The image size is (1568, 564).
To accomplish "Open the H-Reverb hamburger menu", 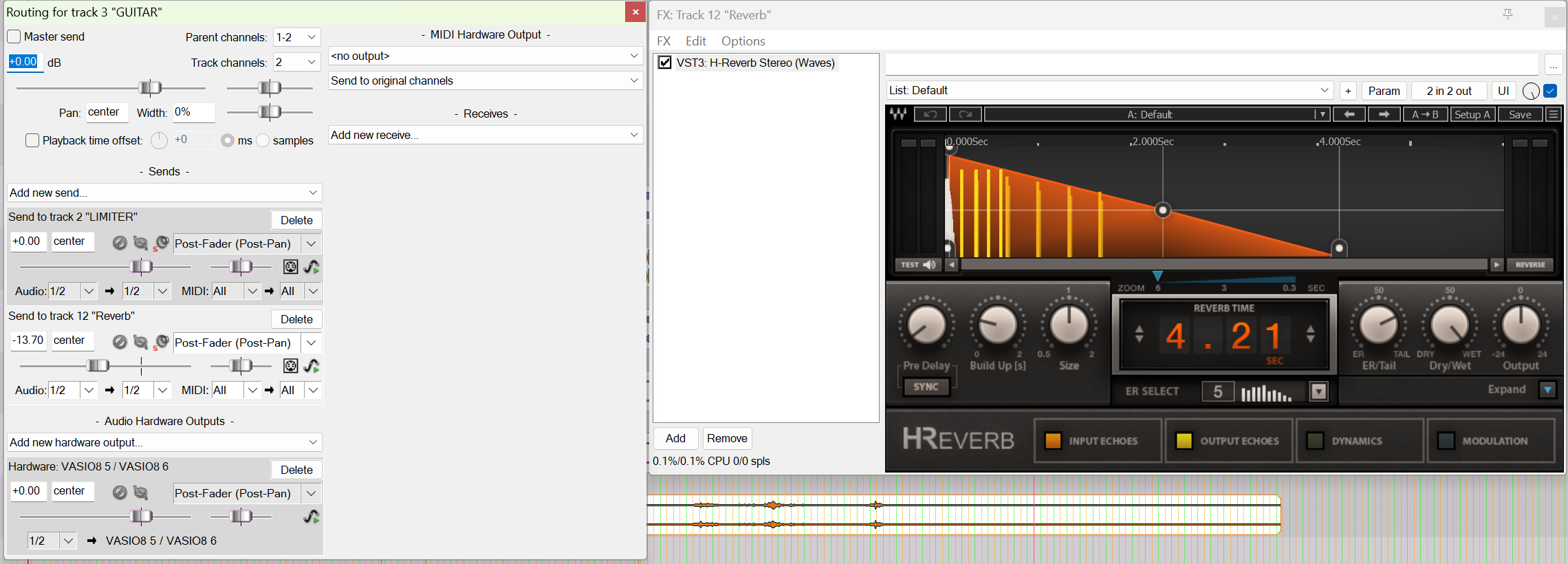I will tap(1554, 114).
